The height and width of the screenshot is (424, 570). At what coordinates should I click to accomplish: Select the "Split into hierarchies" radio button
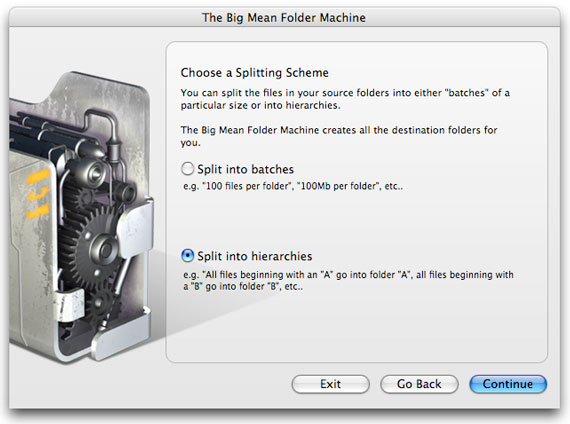[x=187, y=256]
